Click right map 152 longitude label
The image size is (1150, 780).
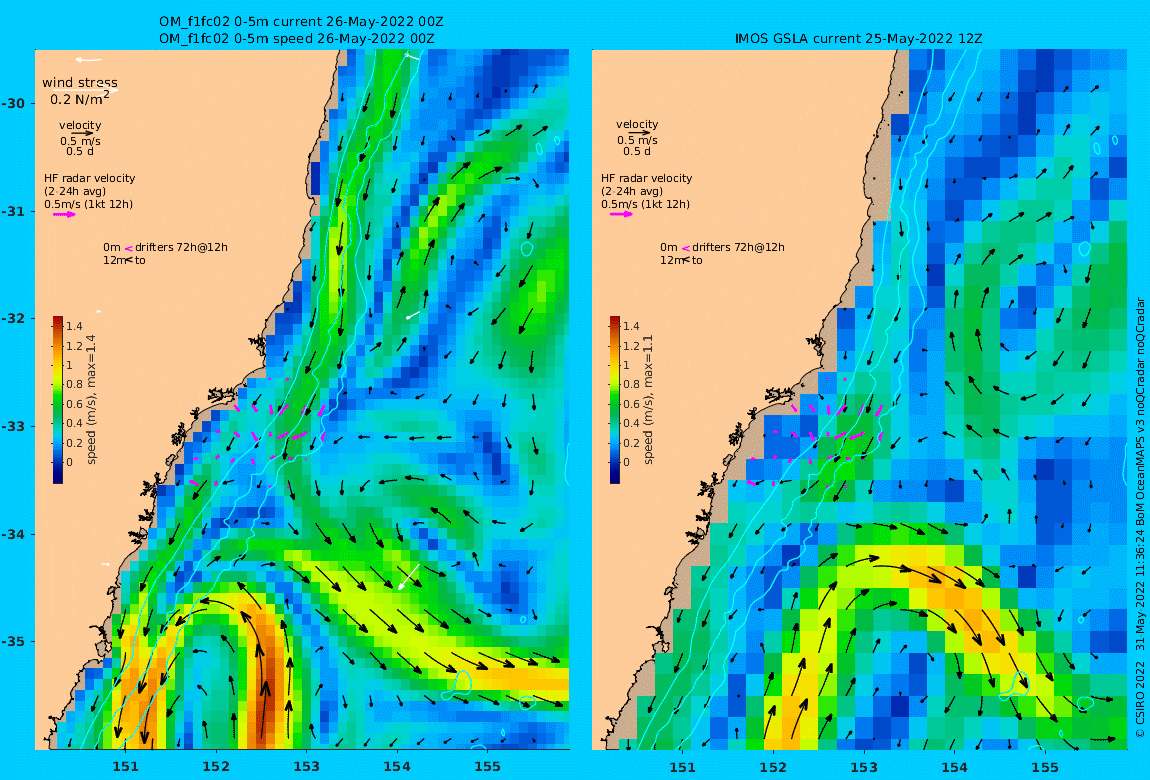[773, 768]
